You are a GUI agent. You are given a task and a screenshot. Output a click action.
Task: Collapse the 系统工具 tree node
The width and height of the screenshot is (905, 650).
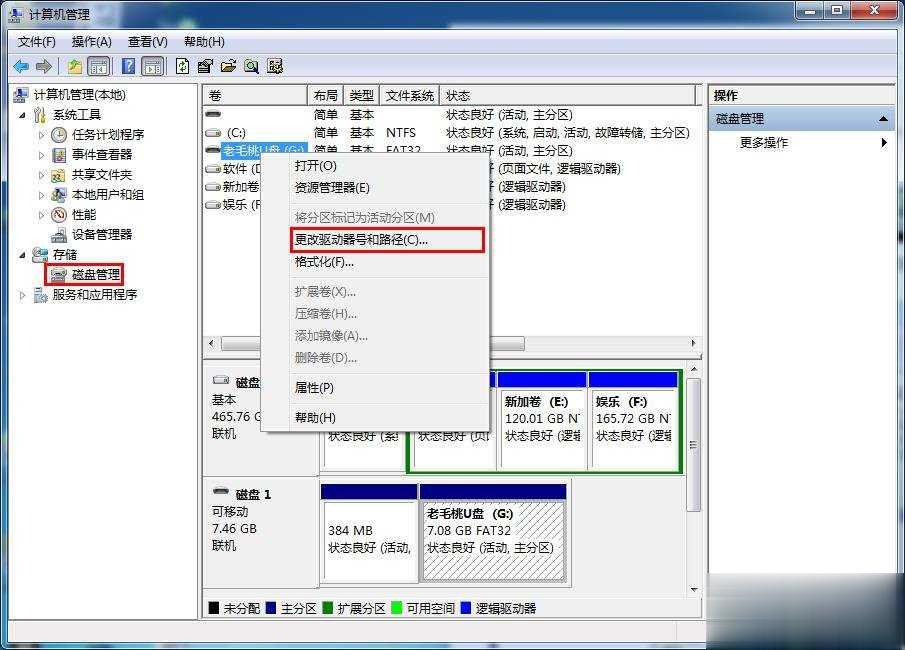click(x=22, y=115)
